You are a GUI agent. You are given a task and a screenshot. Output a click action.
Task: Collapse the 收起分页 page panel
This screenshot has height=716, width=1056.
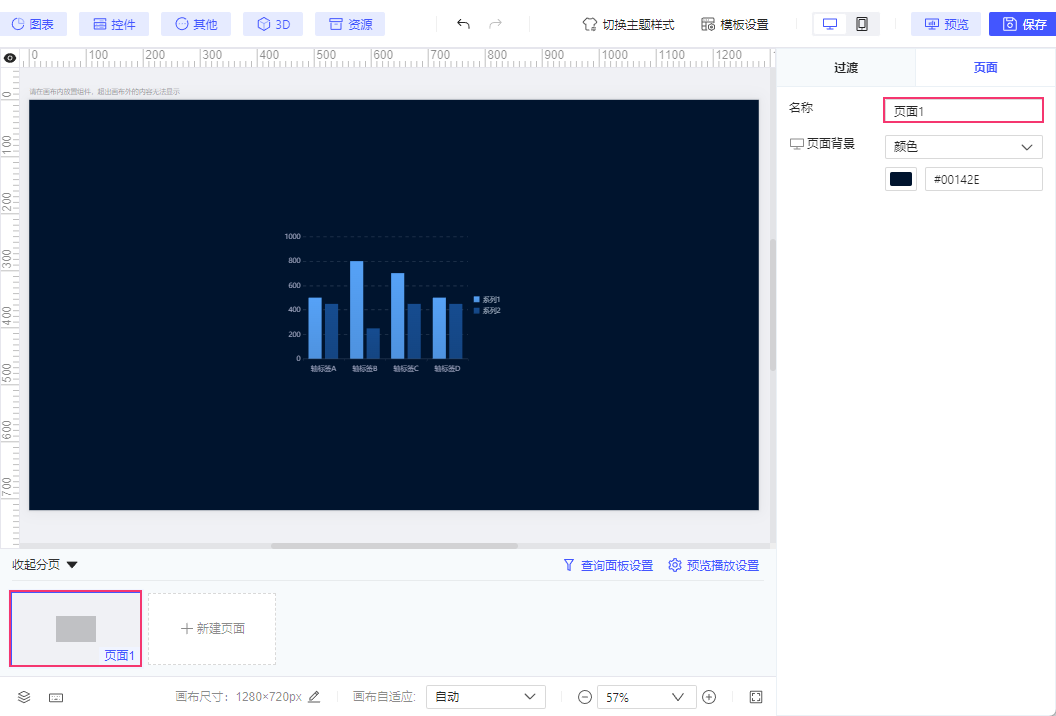pos(44,564)
